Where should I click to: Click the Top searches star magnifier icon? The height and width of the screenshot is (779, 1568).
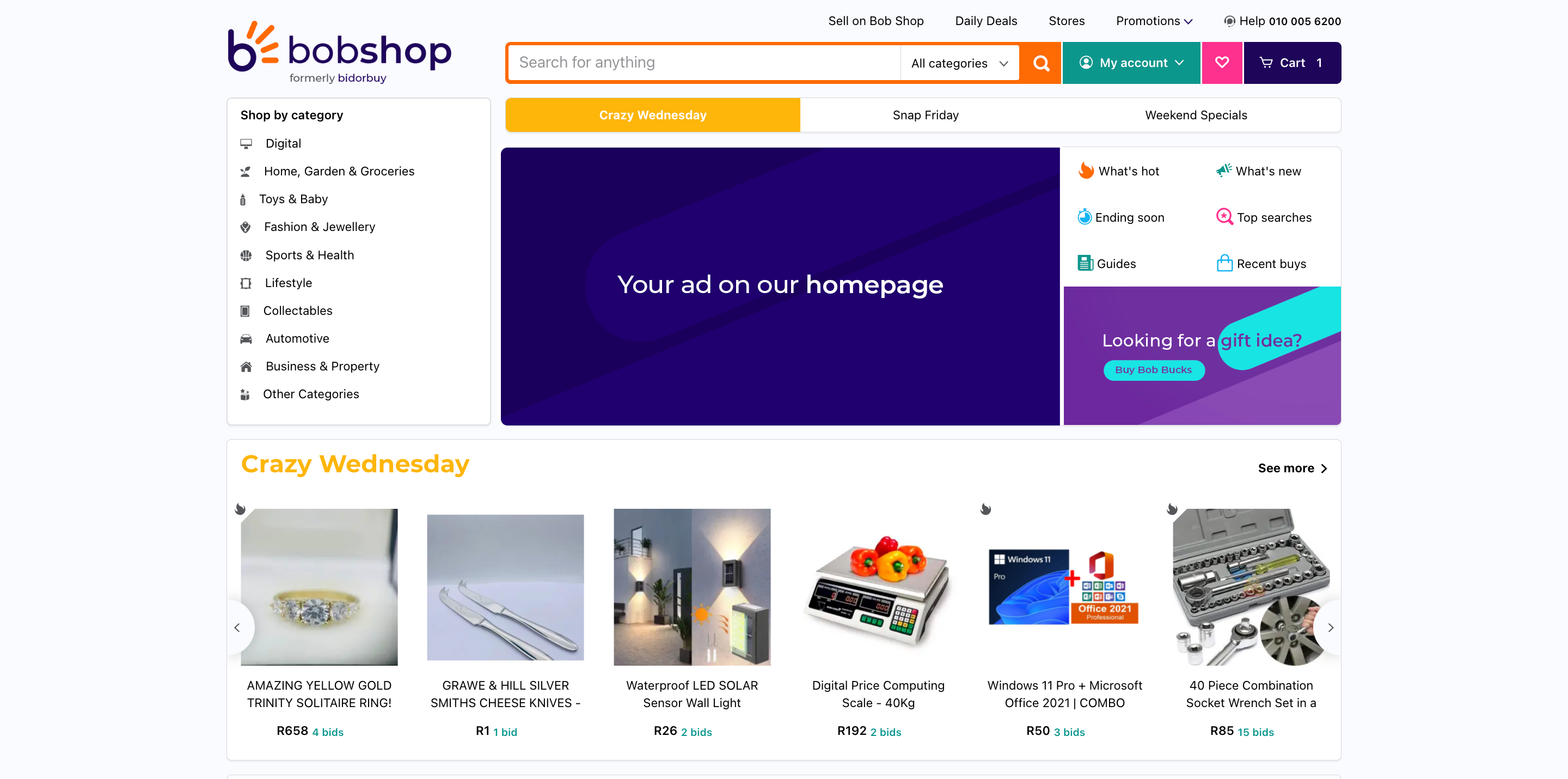pos(1224,217)
